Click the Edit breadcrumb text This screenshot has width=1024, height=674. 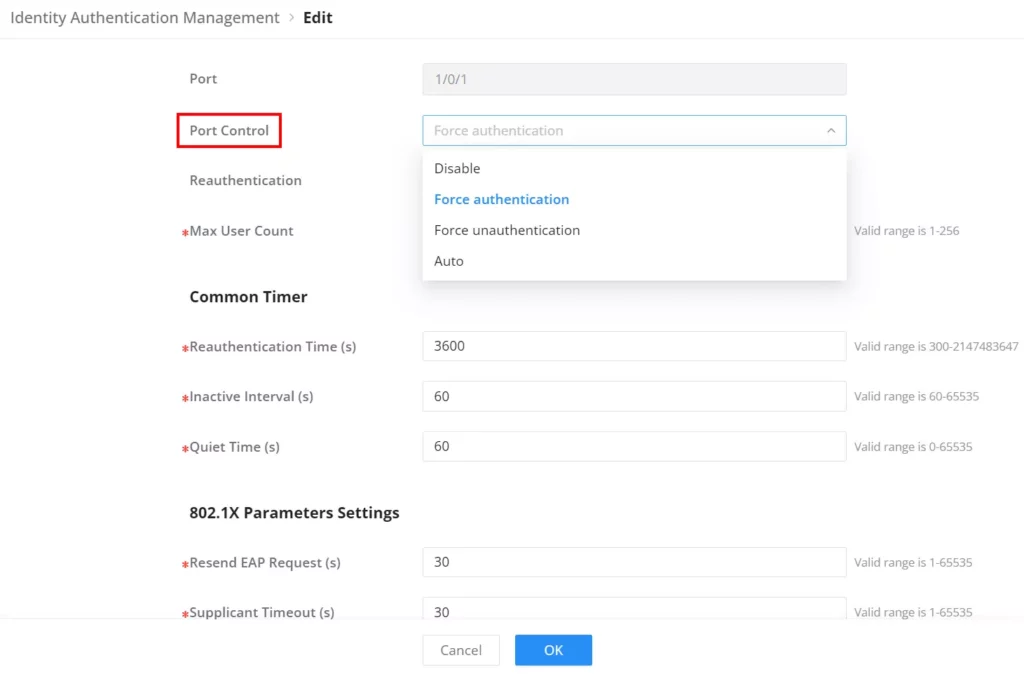pos(317,18)
